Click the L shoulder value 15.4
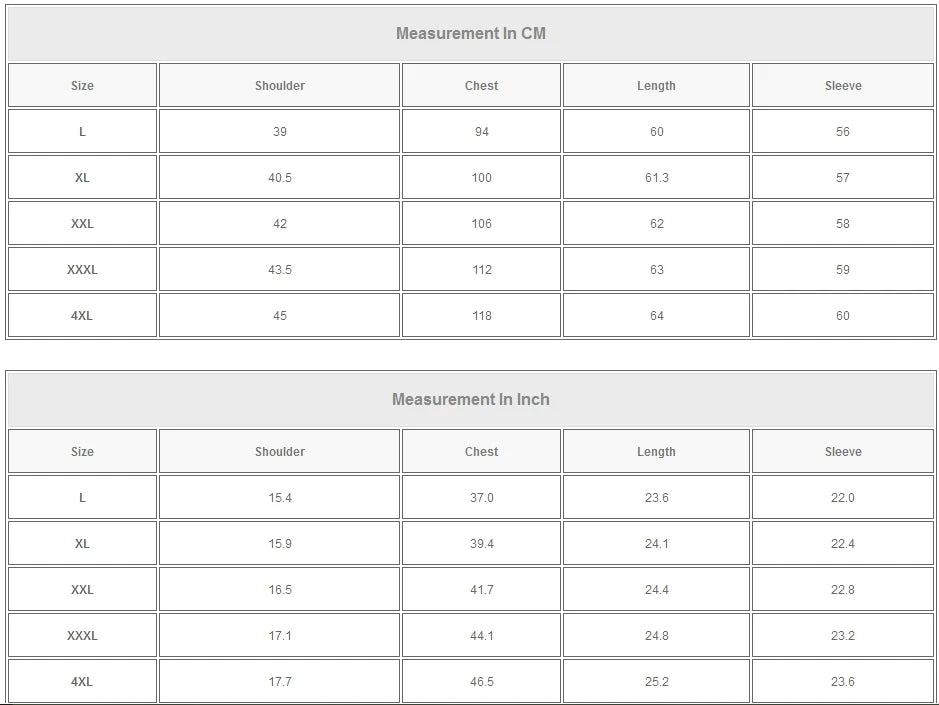Viewport: 939px width, 705px height. (280, 498)
